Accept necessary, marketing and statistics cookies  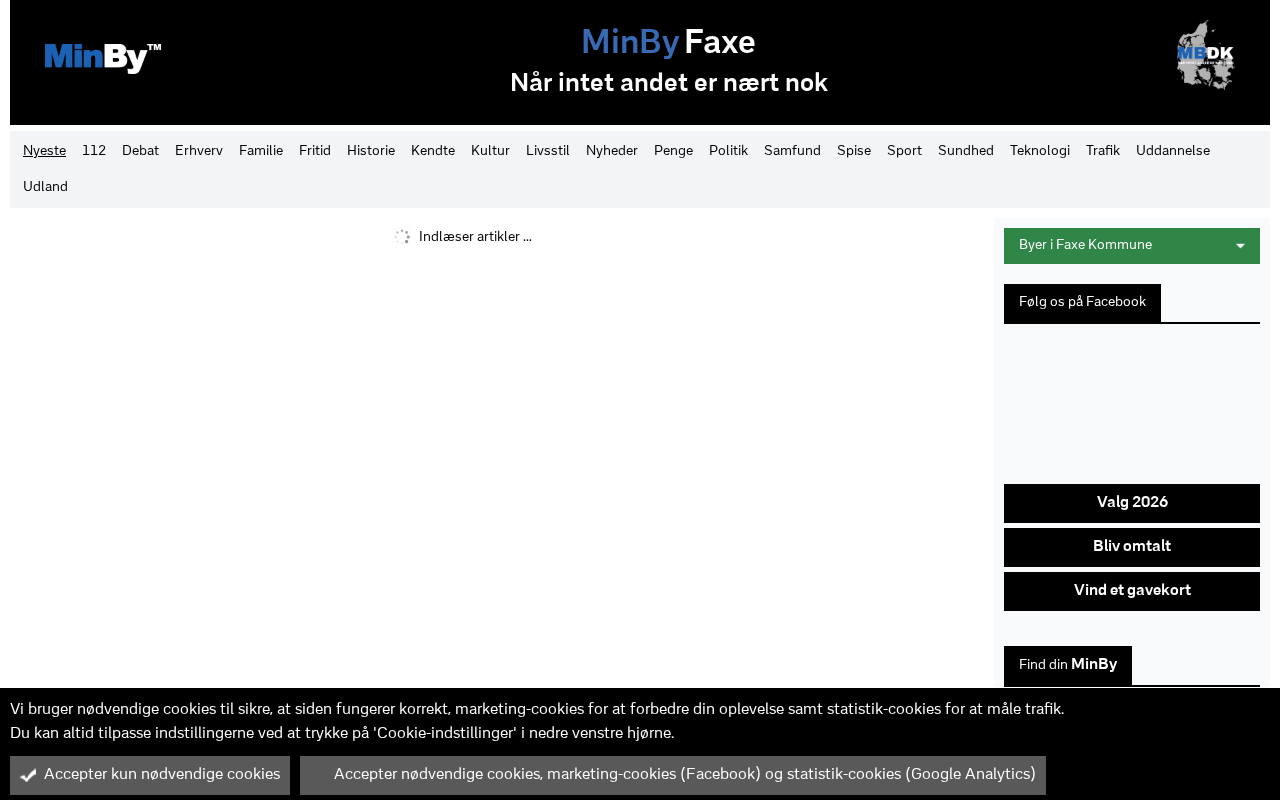(673, 775)
